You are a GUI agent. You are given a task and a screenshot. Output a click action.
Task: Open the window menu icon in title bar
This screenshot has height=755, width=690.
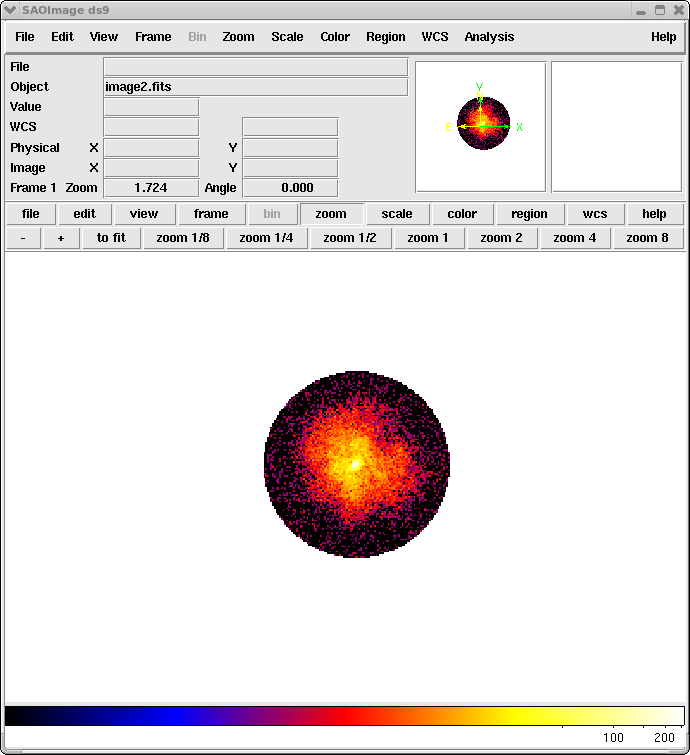[x=10, y=10]
